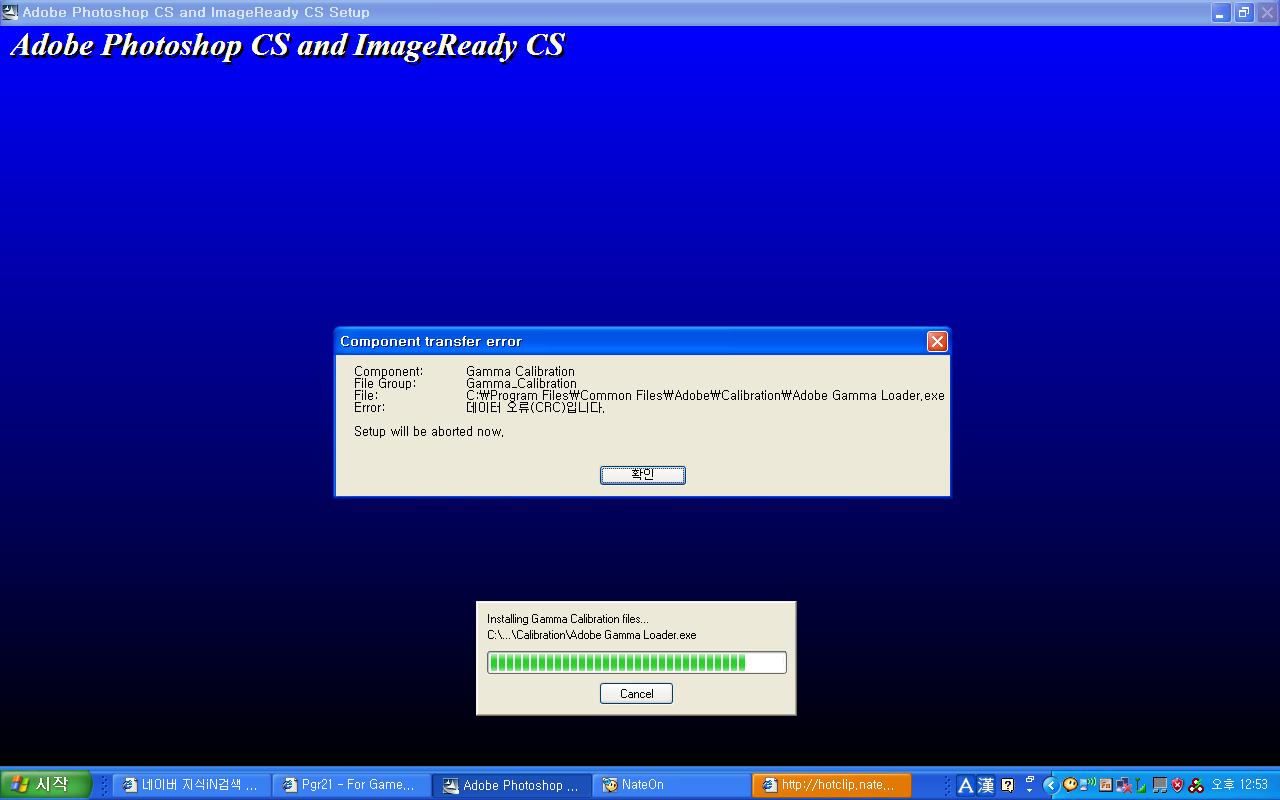Click the 확인 button in error dialog

[642, 475]
